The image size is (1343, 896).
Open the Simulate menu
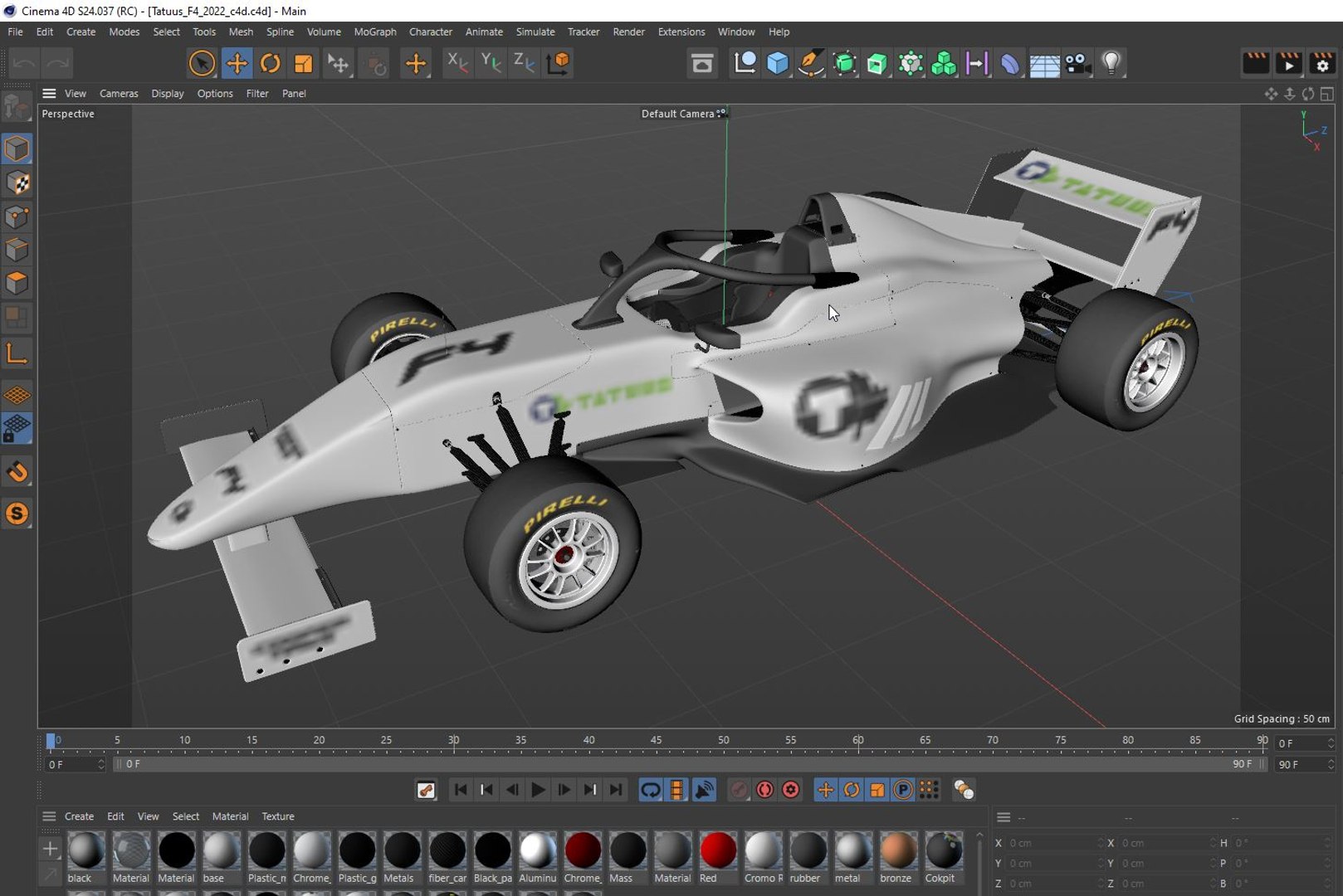[x=535, y=32]
